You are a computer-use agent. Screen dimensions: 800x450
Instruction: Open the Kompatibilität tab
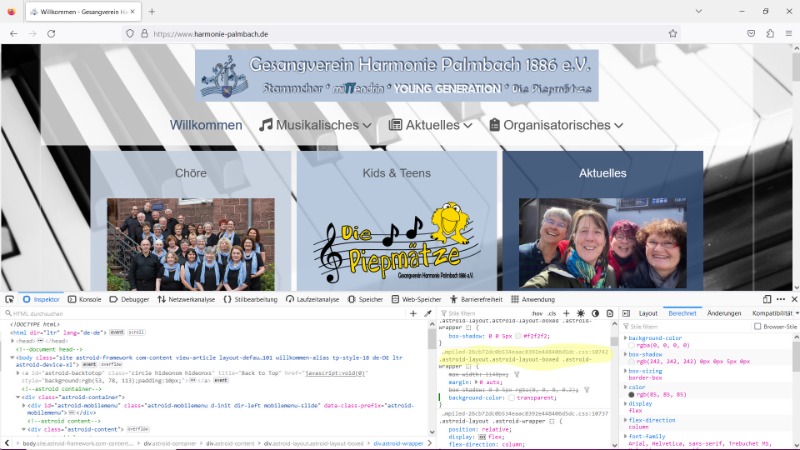[x=772, y=313]
